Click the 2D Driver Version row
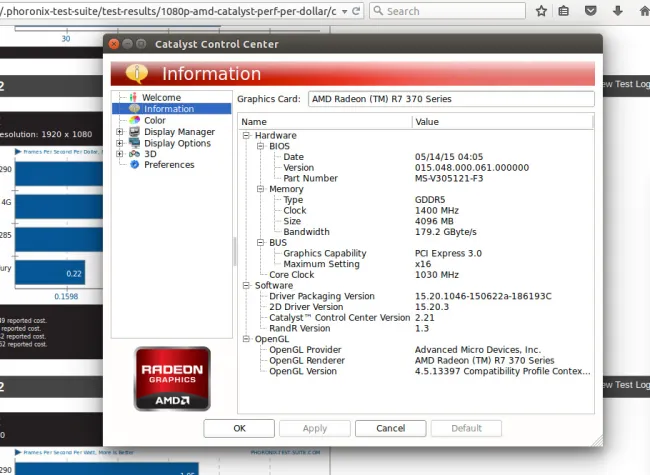 click(416, 307)
